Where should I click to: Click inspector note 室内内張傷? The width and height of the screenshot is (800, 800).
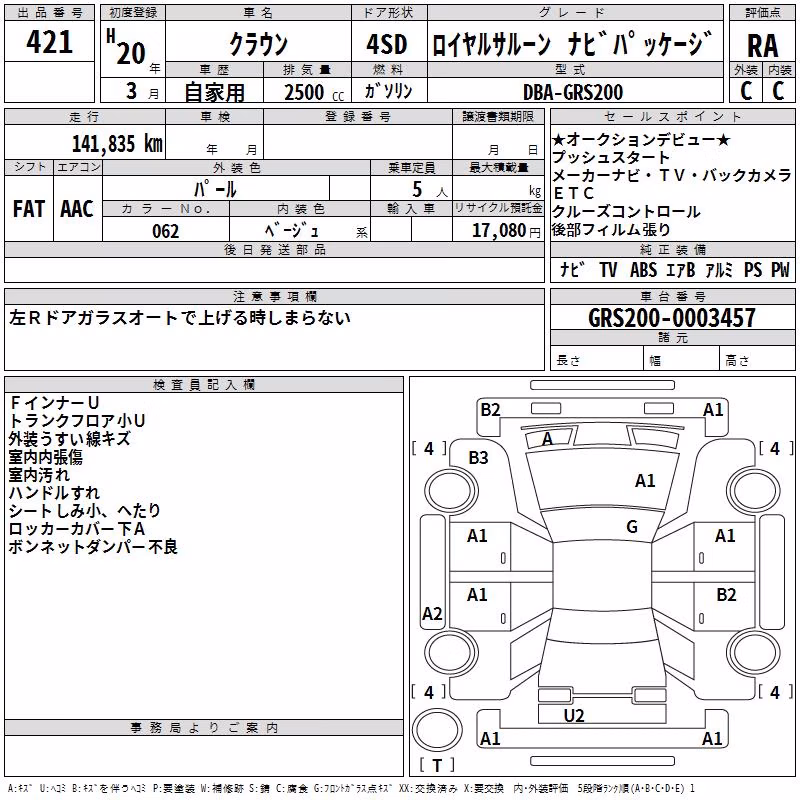coord(45,457)
